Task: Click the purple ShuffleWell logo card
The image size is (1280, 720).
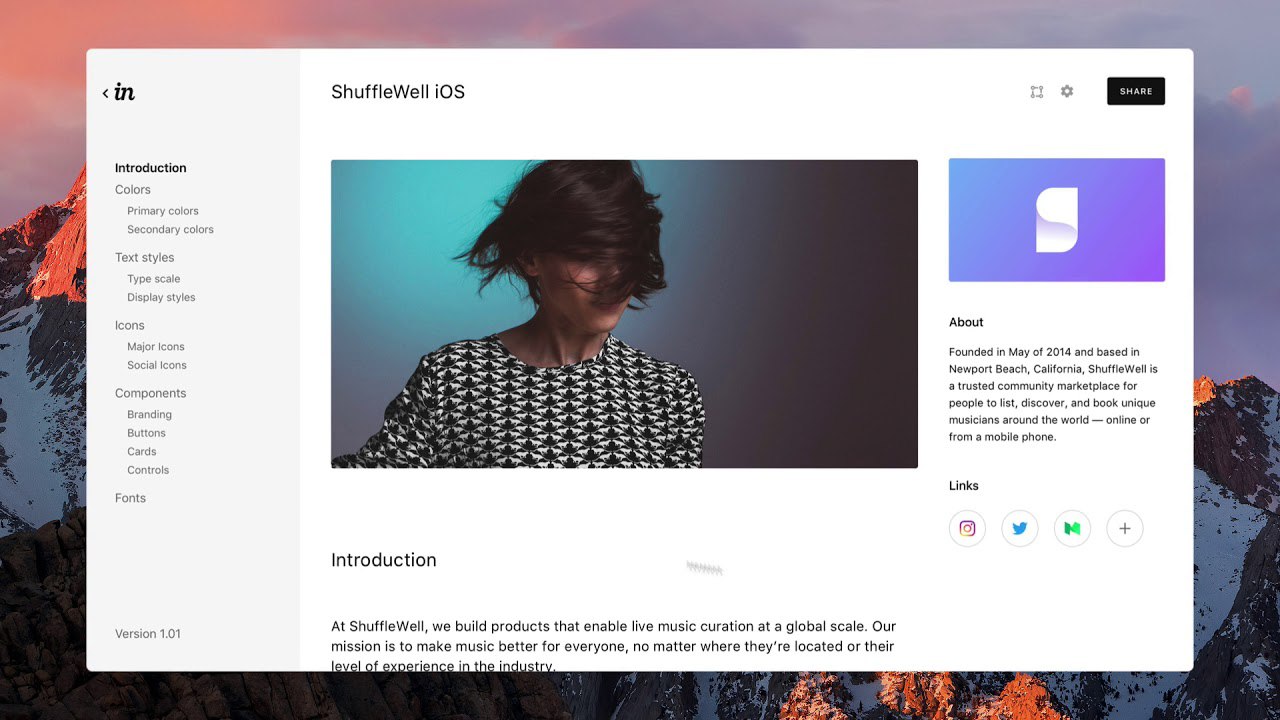Action: 1057,220
